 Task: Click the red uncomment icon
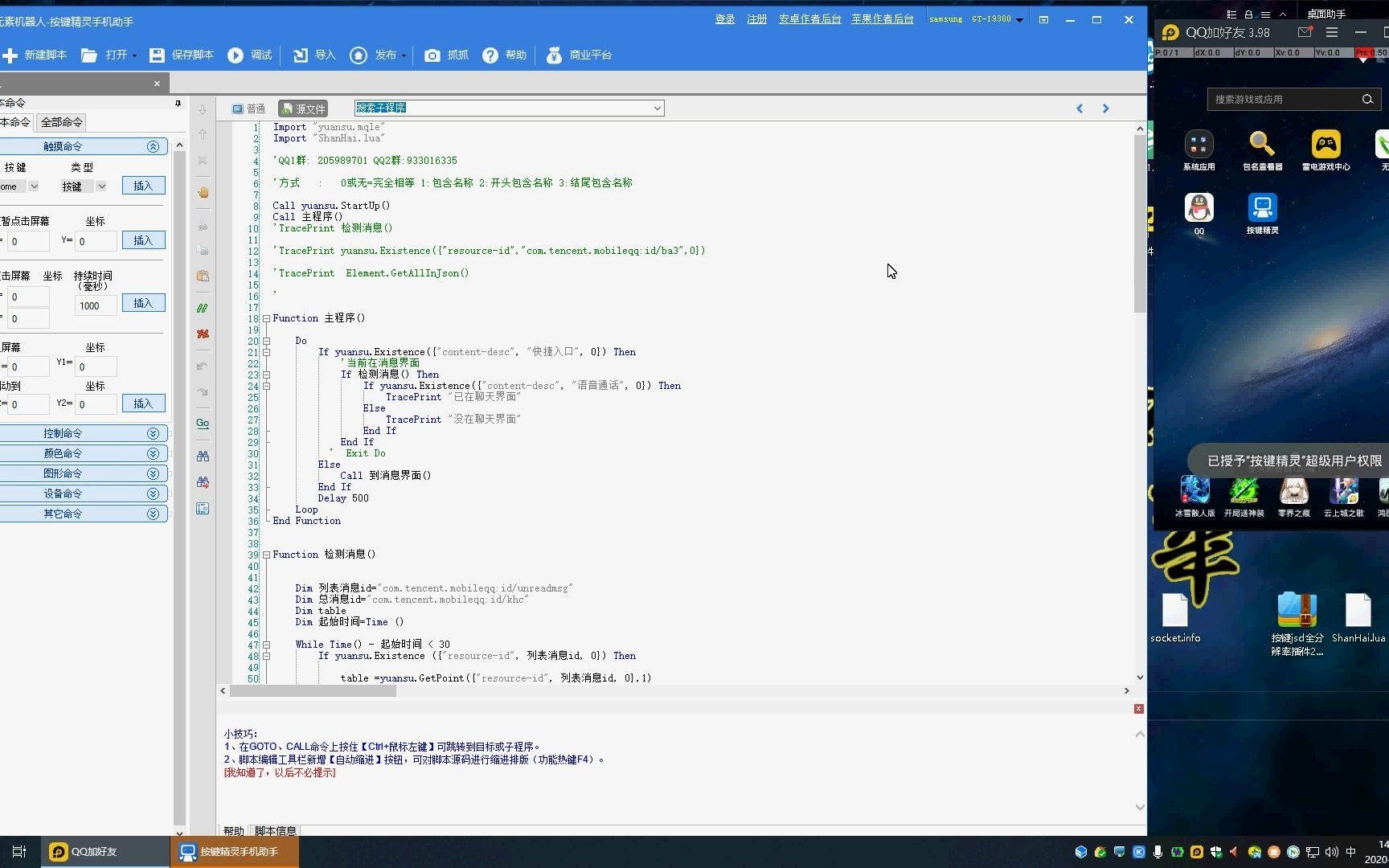tap(203, 334)
